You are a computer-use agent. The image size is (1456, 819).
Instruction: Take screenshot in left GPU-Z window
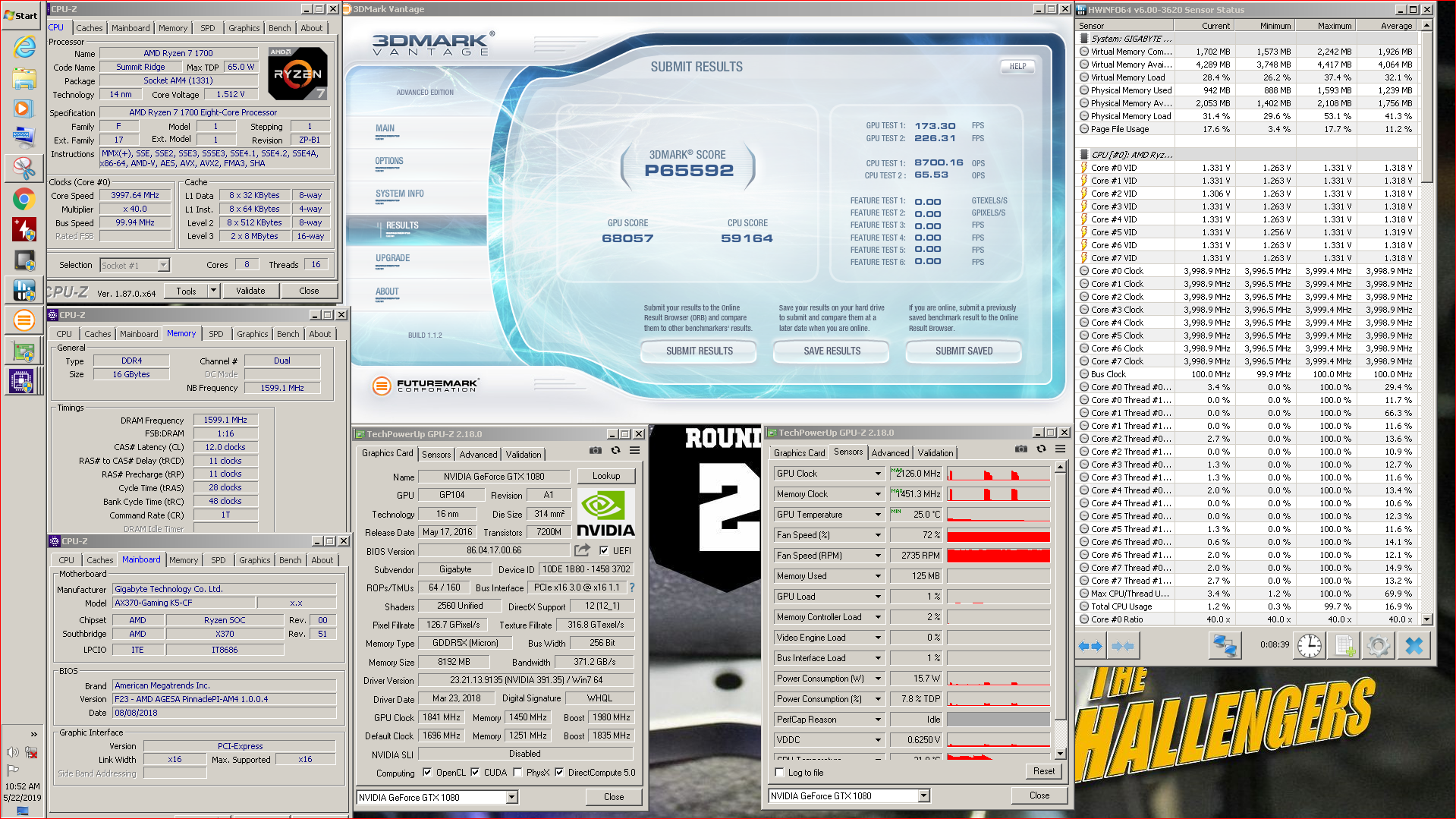pyautogui.click(x=596, y=451)
